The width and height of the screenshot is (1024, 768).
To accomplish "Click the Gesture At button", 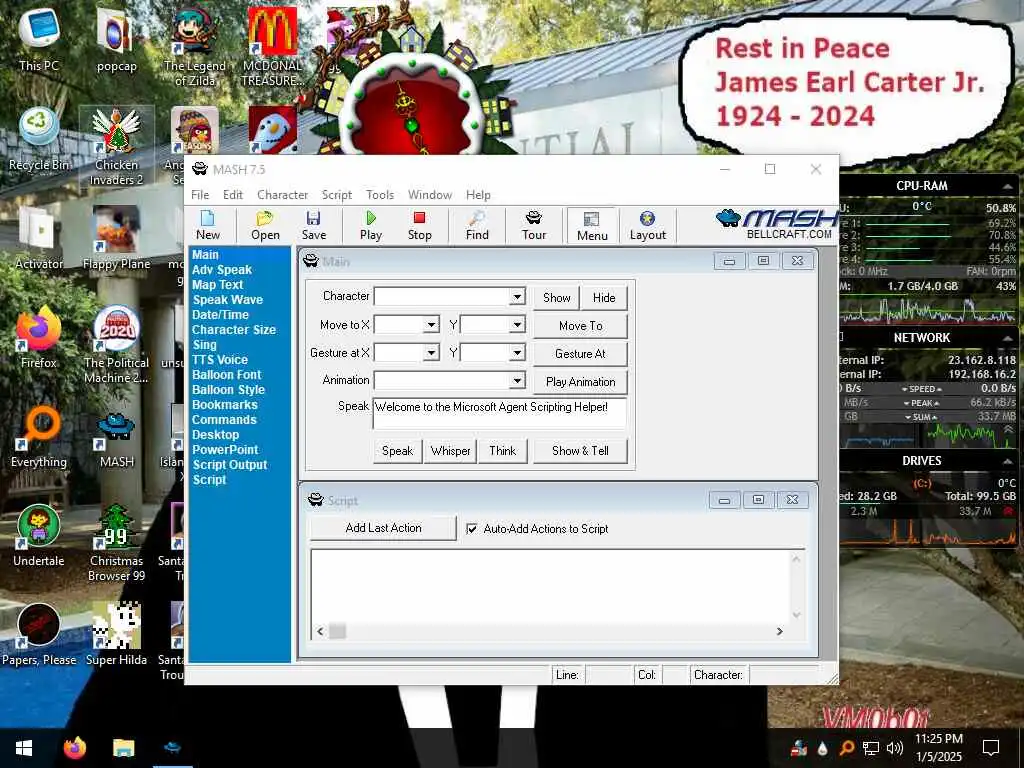I will (x=581, y=353).
